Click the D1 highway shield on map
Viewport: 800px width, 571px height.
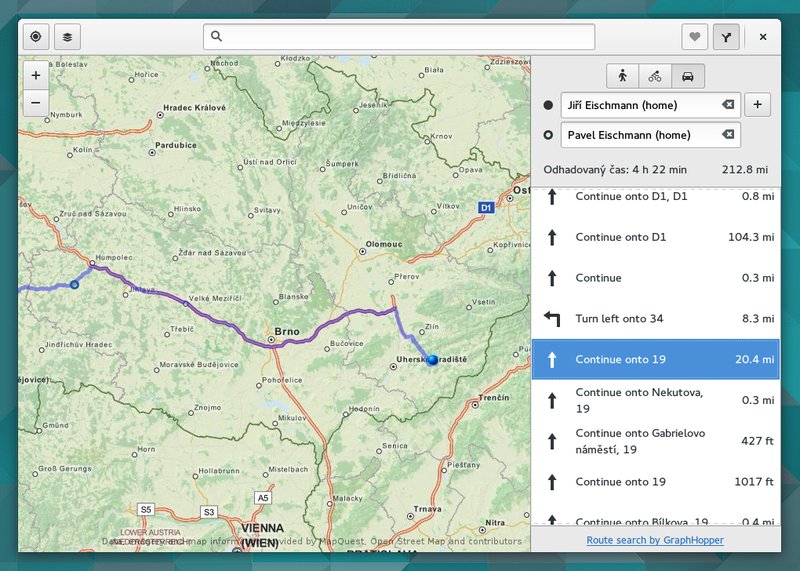click(x=486, y=208)
